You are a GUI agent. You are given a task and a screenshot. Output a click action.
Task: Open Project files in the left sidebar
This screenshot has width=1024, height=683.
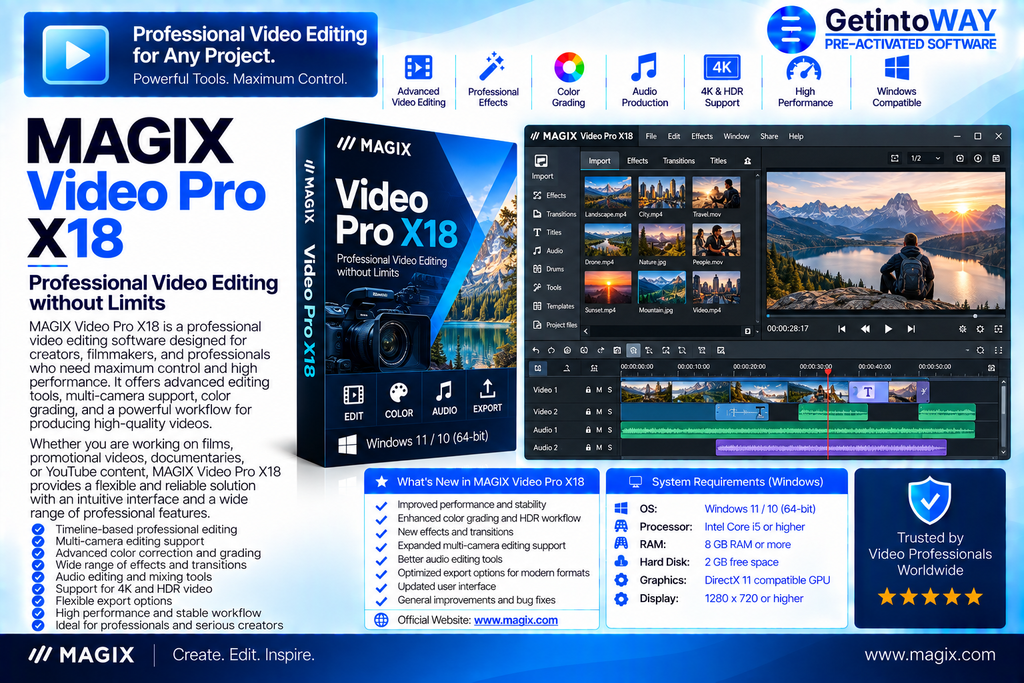(x=555, y=325)
